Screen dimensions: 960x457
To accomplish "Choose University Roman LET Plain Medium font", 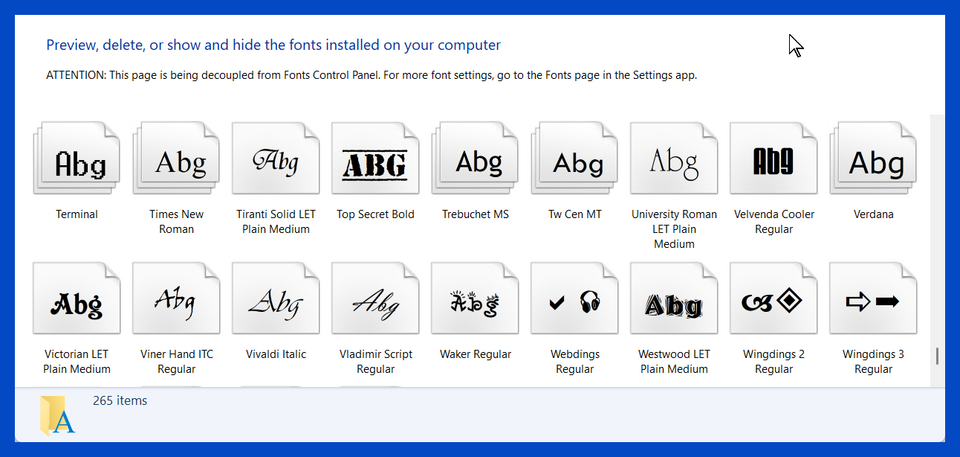I will click(x=674, y=160).
